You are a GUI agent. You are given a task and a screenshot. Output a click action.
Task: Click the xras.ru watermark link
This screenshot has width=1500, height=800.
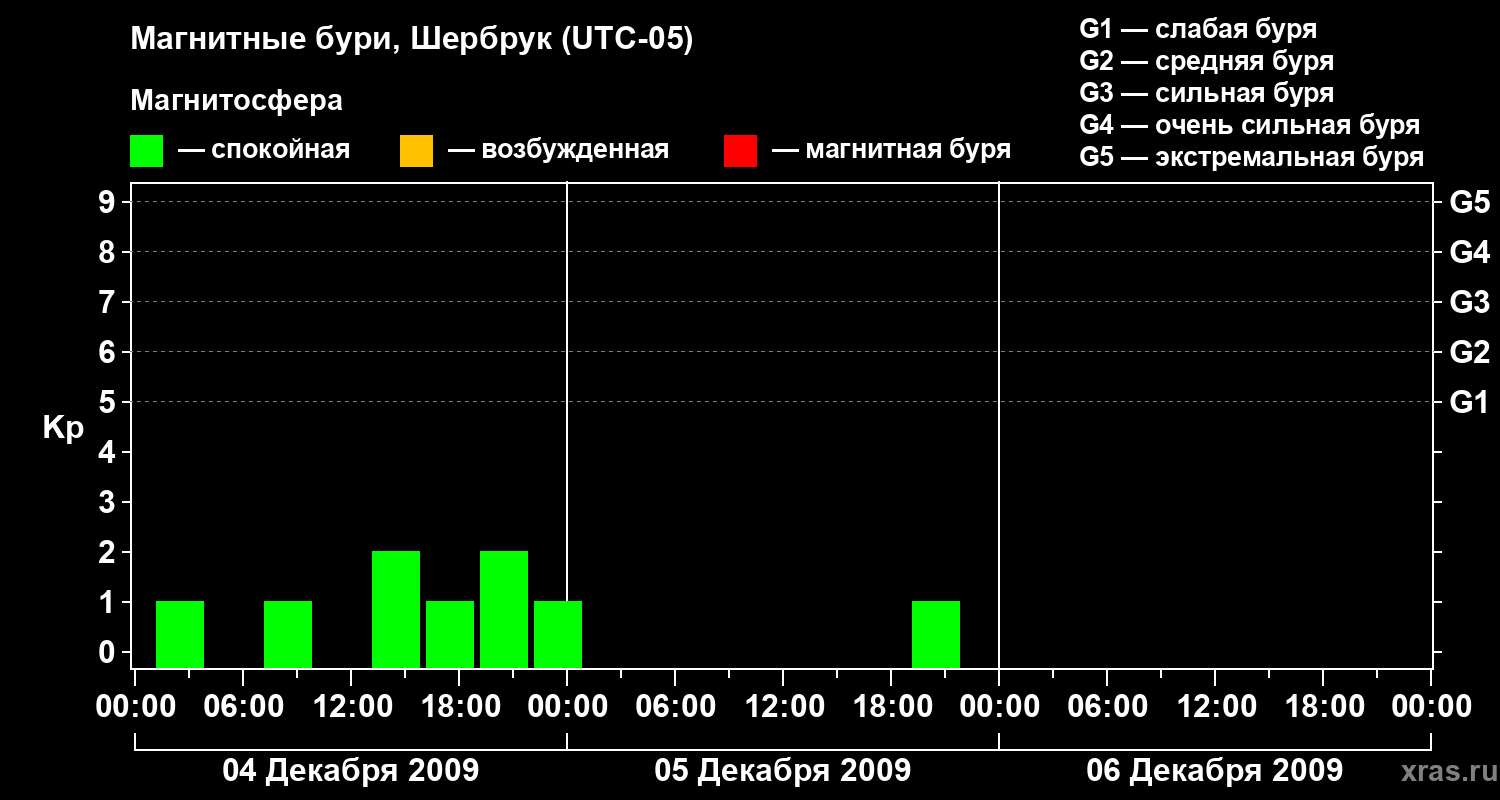click(x=1444, y=771)
